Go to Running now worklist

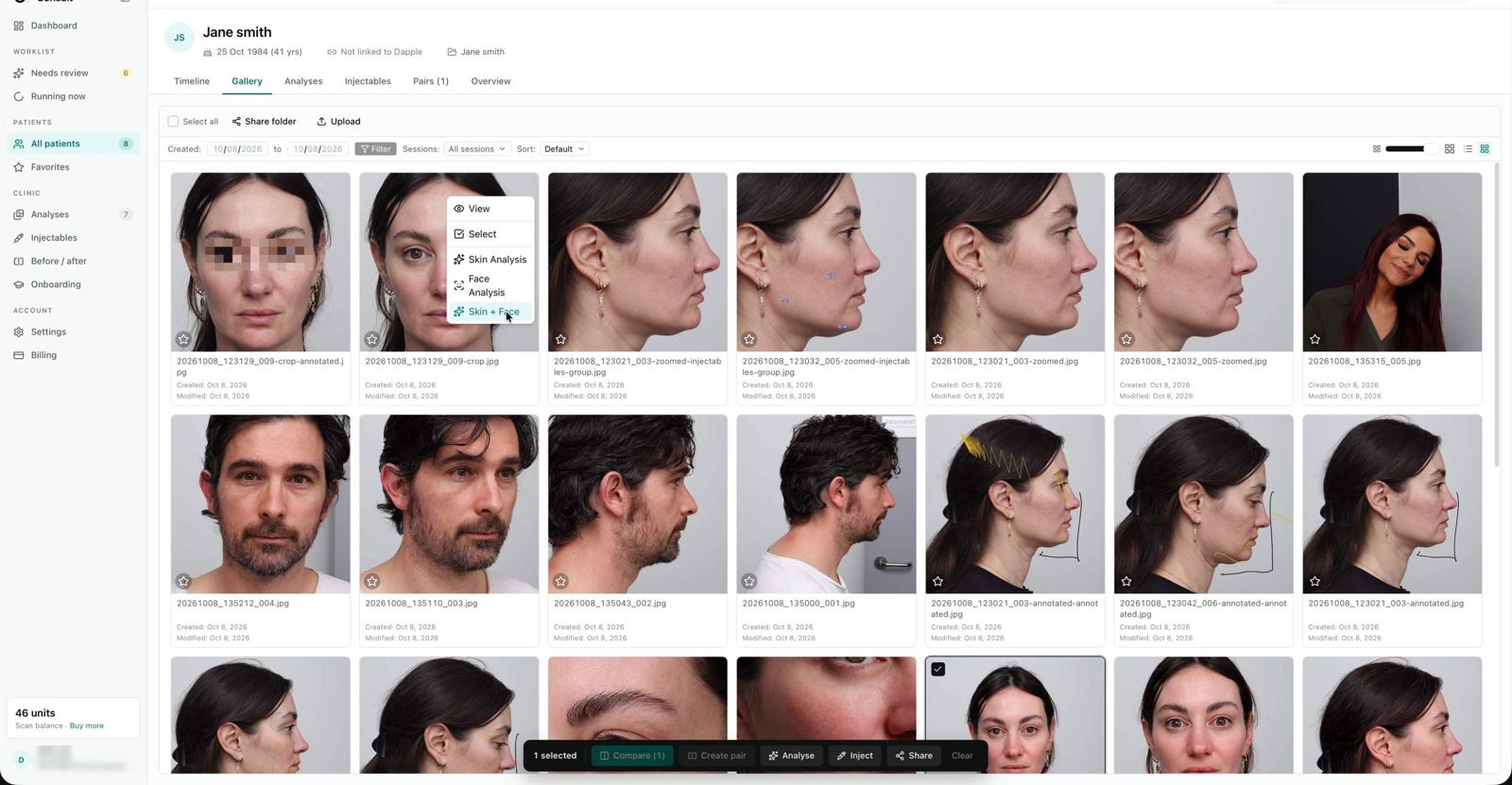pos(58,96)
